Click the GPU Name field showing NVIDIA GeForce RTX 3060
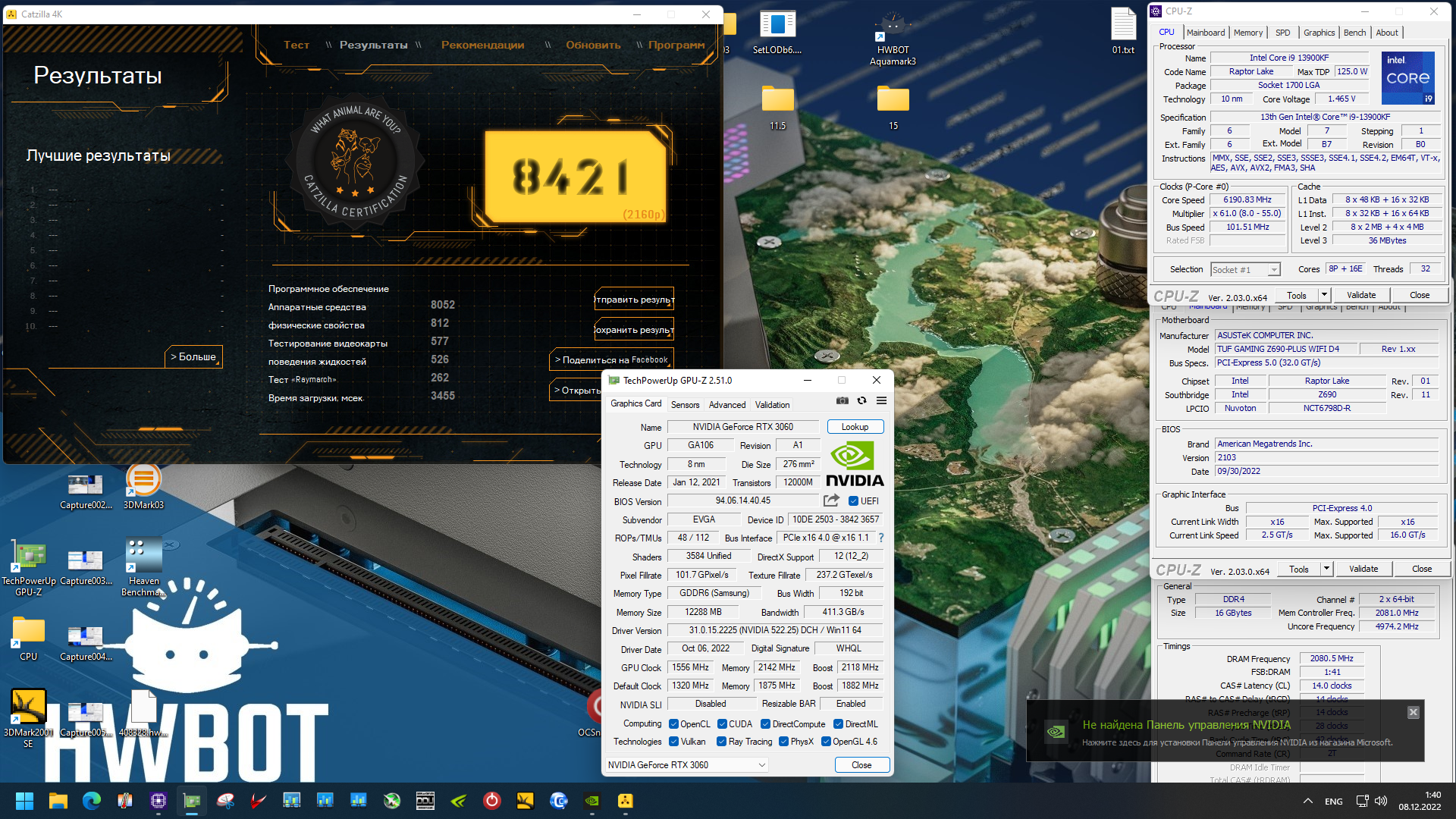 [742, 427]
